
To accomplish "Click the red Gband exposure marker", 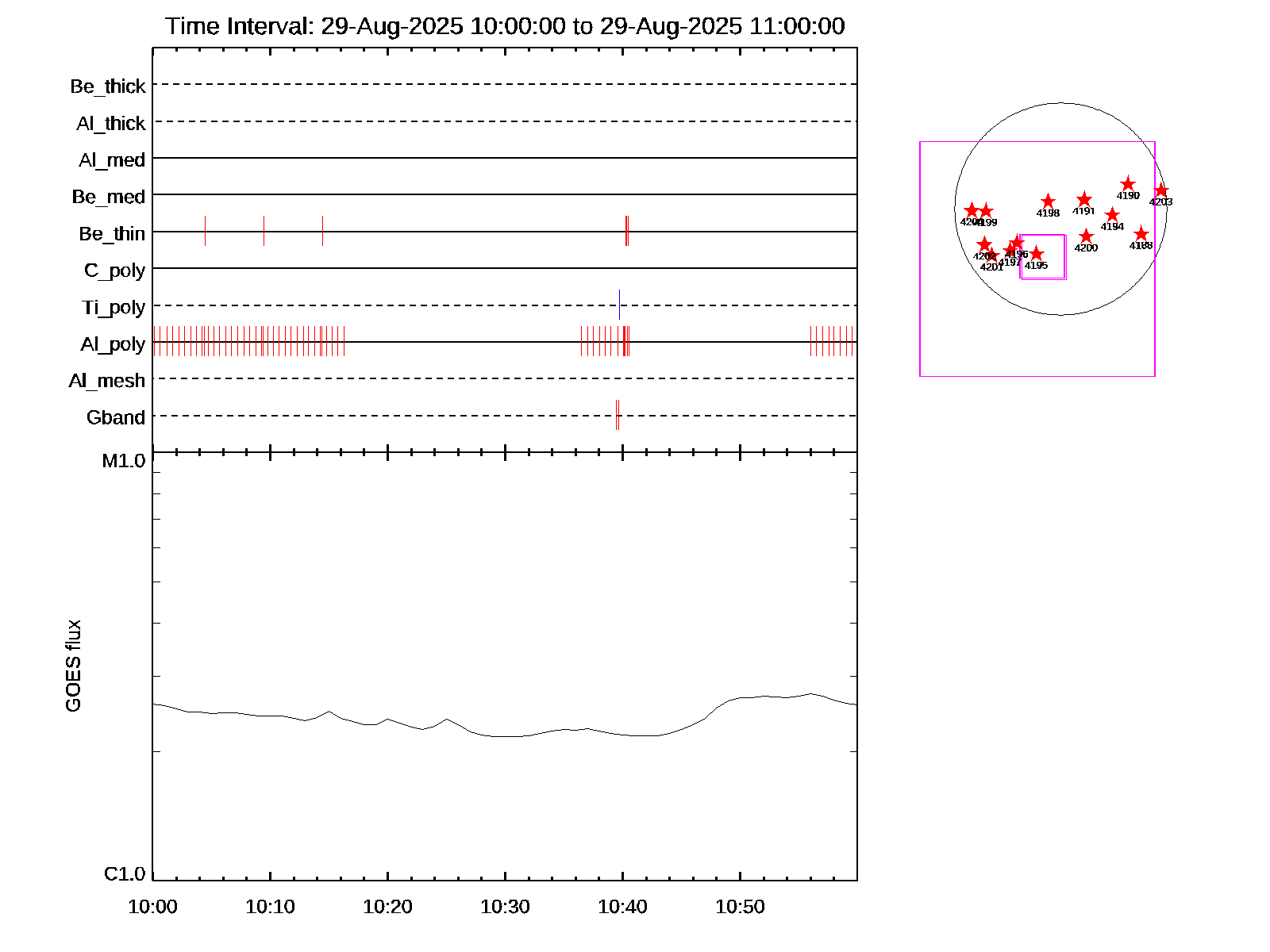I will click(617, 415).
